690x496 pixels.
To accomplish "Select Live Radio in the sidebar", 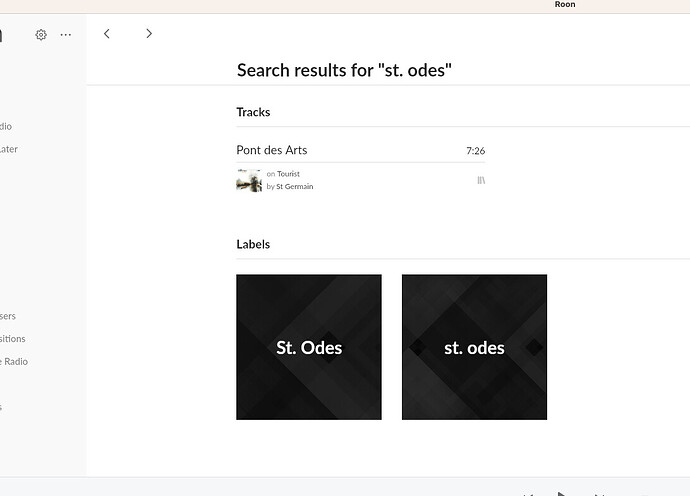I will (x=14, y=362).
